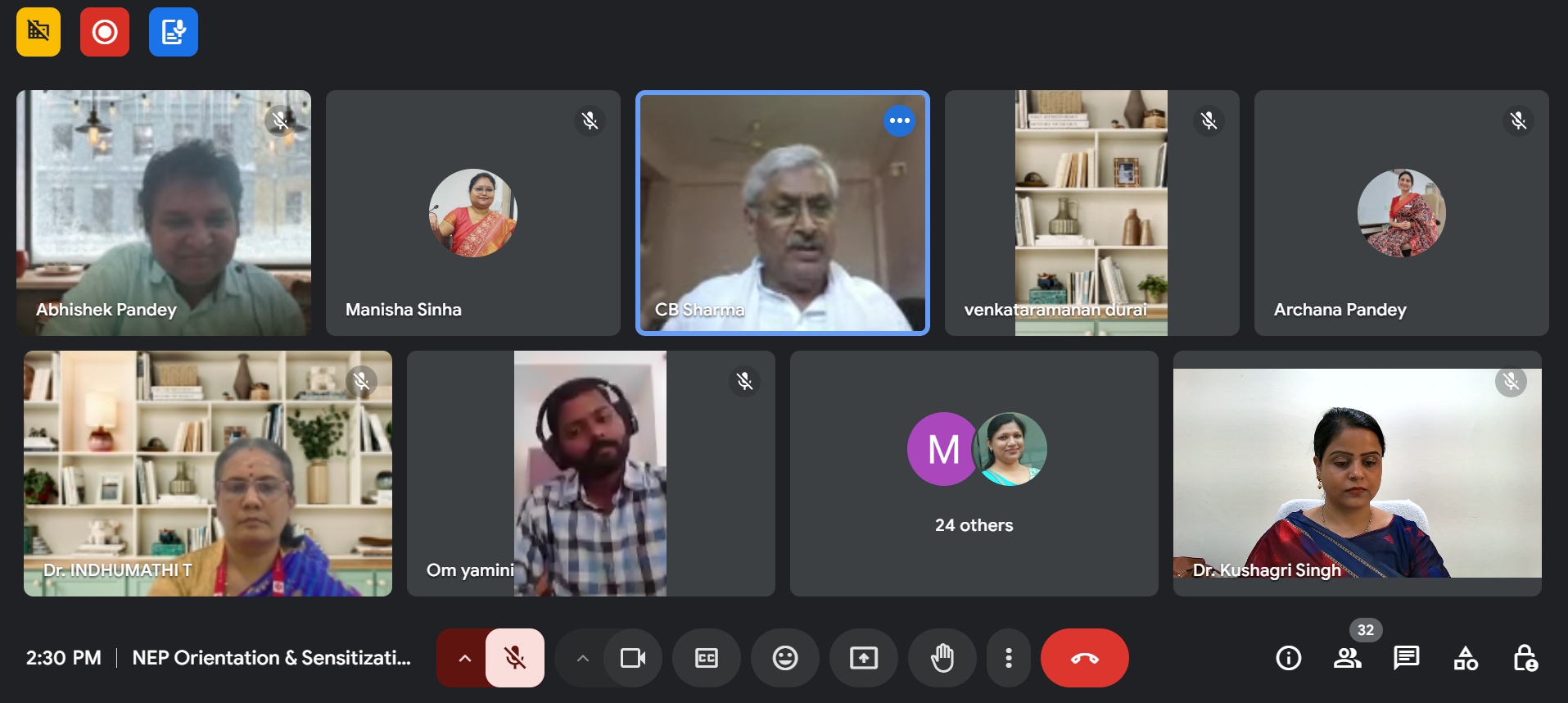This screenshot has width=1568, height=703.
Task: Show the people list with 32 participants
Action: pos(1347,658)
